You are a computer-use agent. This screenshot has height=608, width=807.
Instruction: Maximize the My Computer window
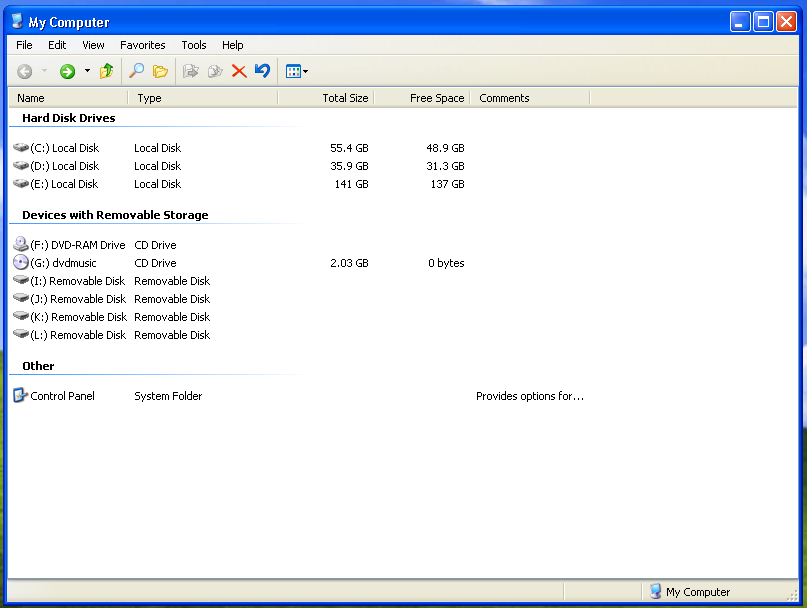[763, 22]
